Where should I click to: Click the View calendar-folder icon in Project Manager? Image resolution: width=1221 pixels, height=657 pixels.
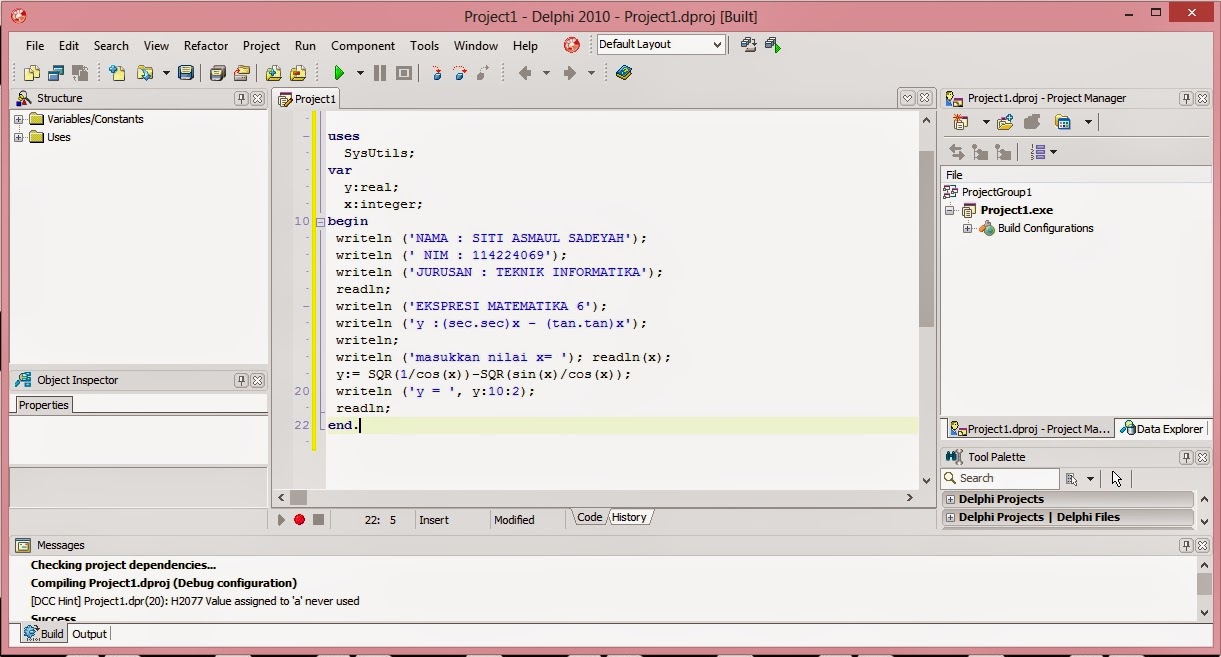1063,122
